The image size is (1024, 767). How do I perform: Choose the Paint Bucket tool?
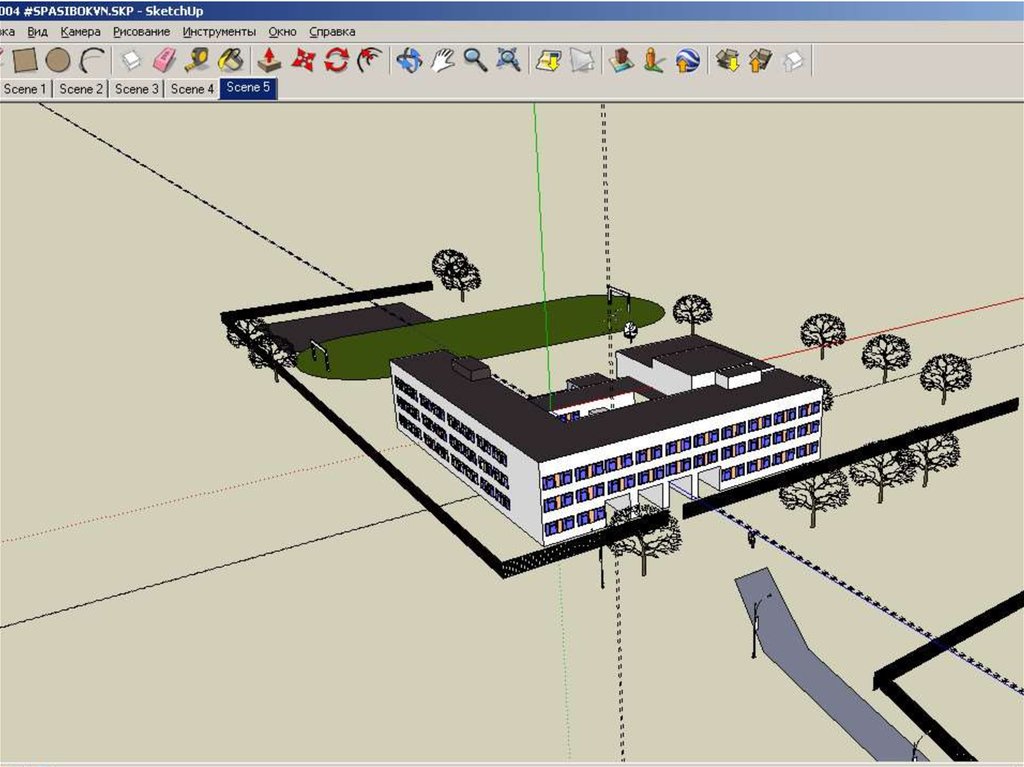(x=230, y=60)
